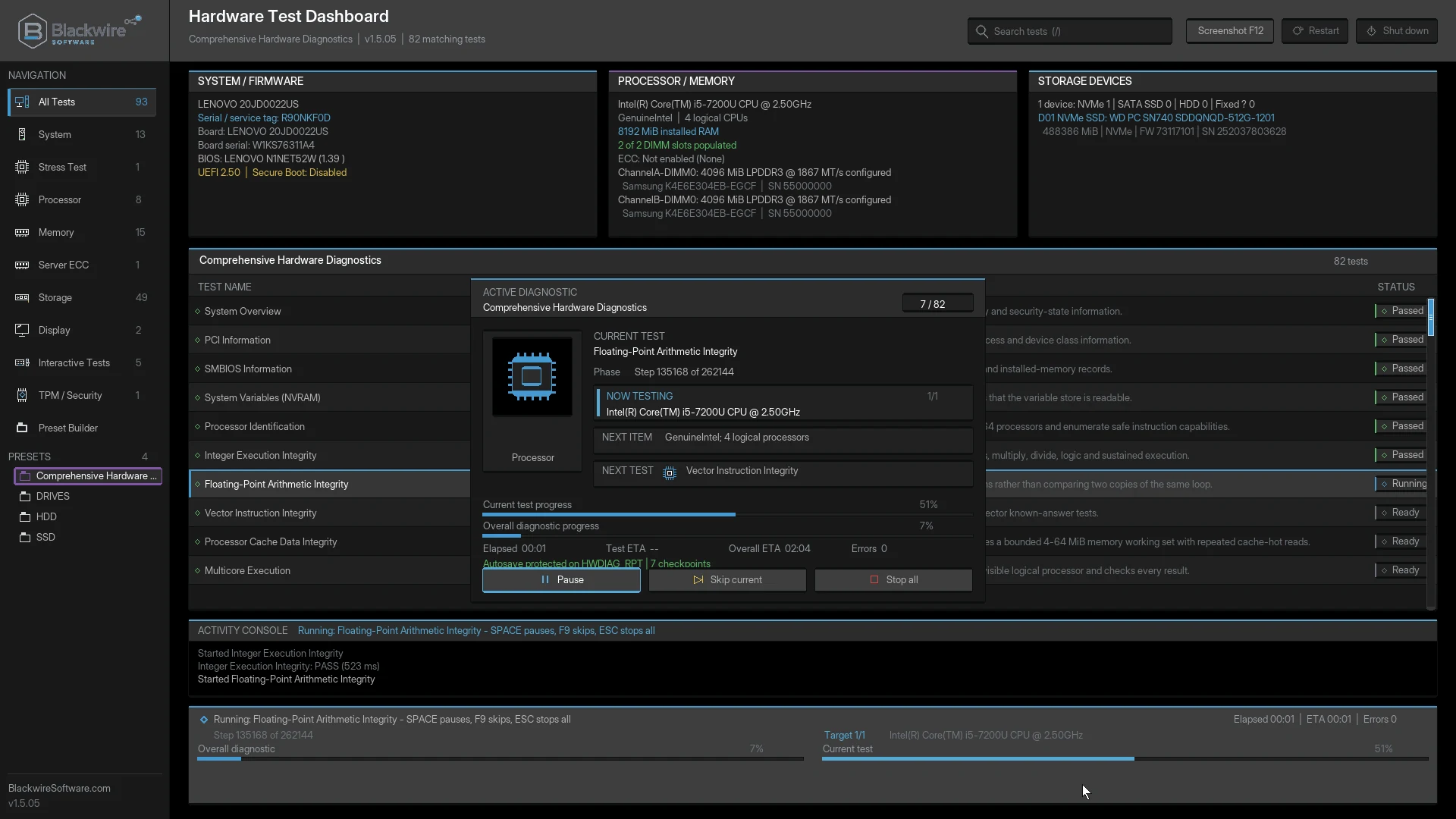Select the HDD preset
1456x819 pixels.
coord(88,517)
